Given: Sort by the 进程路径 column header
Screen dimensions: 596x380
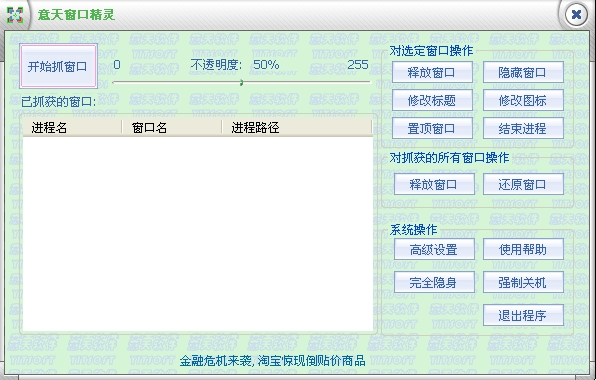Looking at the screenshot, I should click(296, 128).
